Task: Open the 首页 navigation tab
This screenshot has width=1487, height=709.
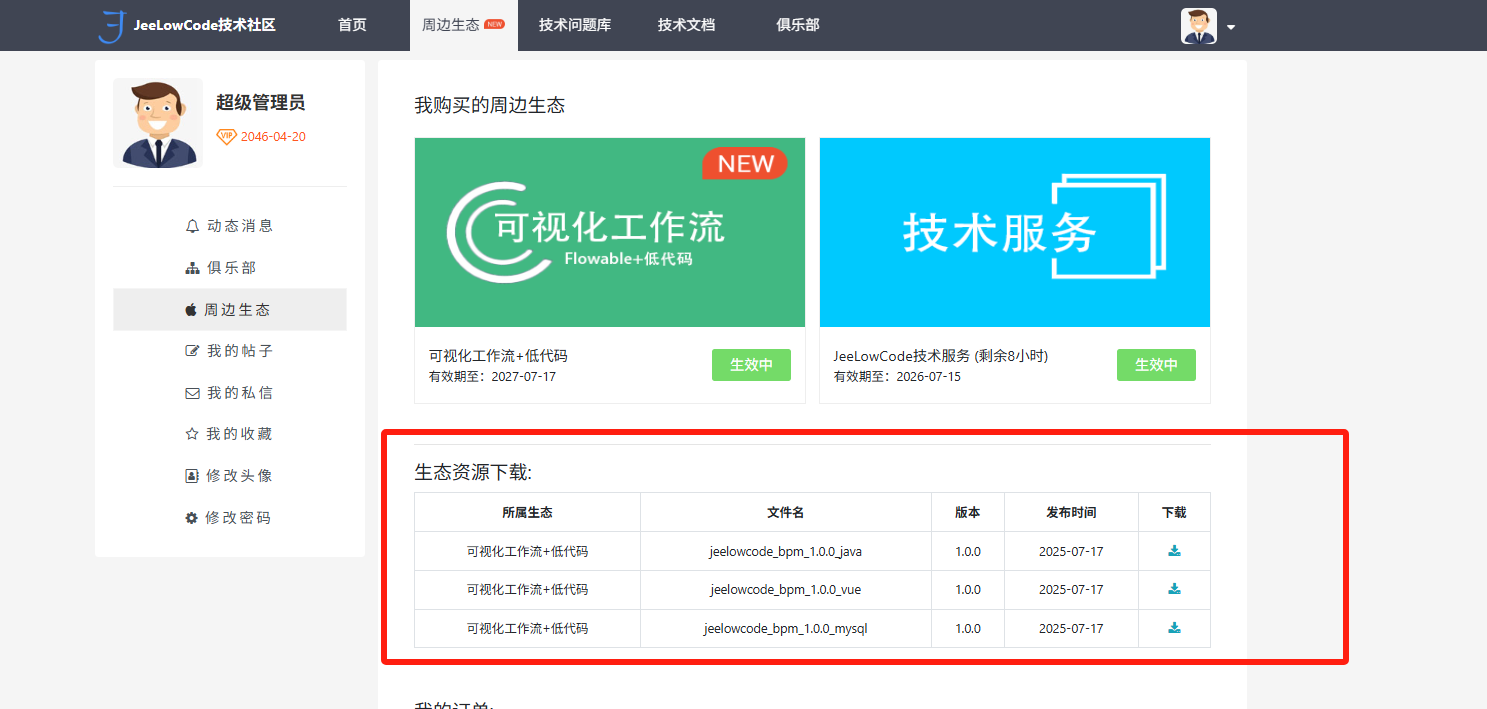Action: point(352,25)
